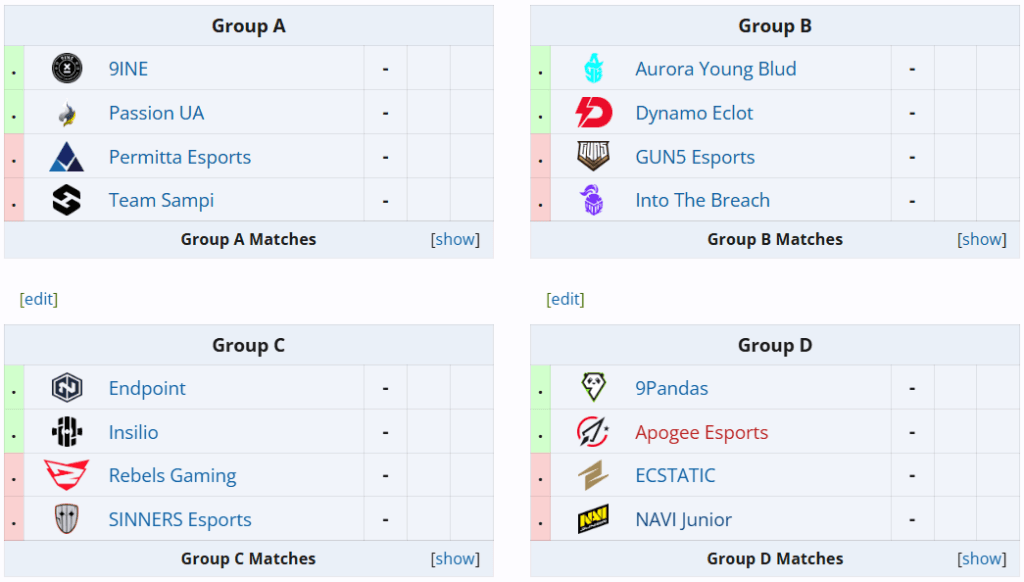Image resolution: width=1024 pixels, height=582 pixels.
Task: Expand Group D Matches with show
Action: coord(982,558)
